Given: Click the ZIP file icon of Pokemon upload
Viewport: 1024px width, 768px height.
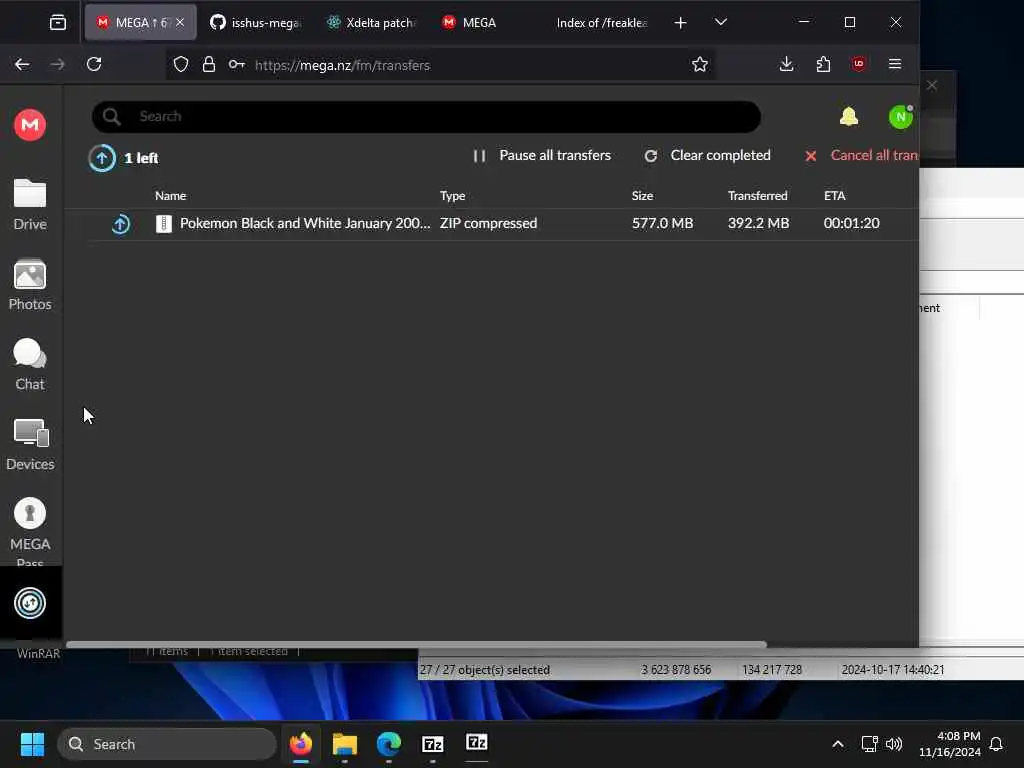Looking at the screenshot, I should tap(163, 224).
